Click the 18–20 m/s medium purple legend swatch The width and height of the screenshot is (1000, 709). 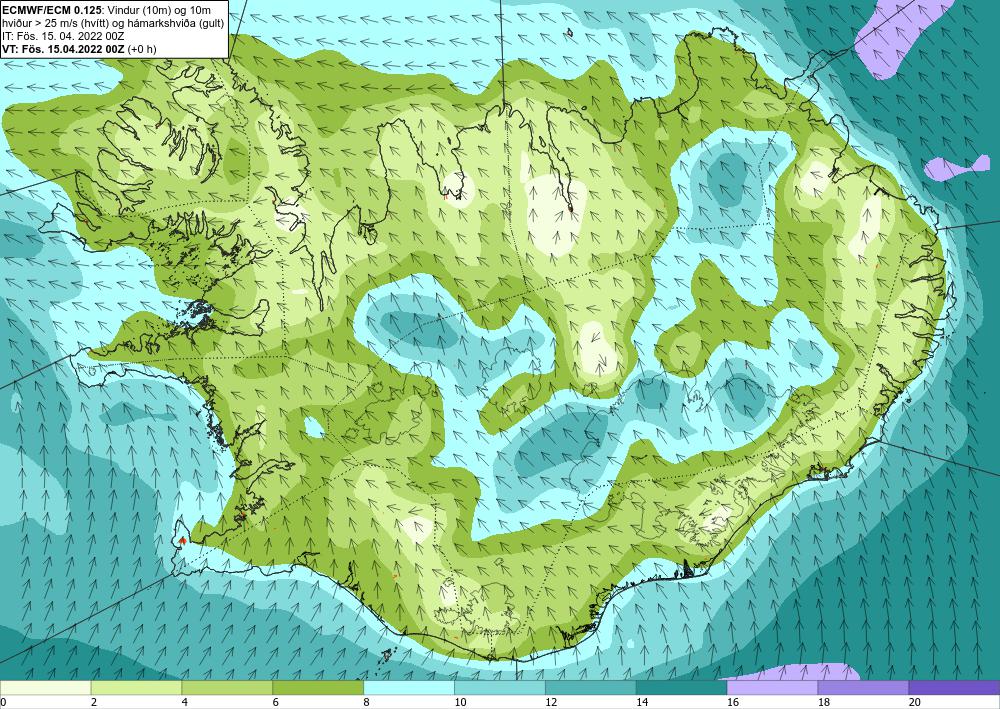tap(864, 687)
